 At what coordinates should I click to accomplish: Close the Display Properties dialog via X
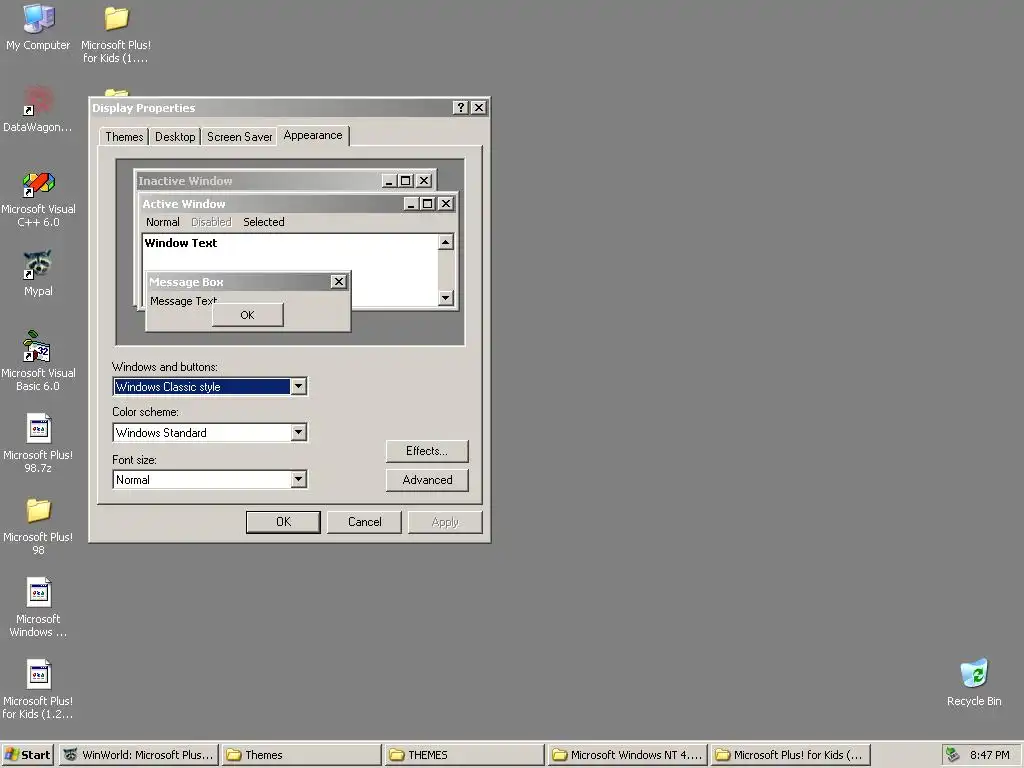479,108
